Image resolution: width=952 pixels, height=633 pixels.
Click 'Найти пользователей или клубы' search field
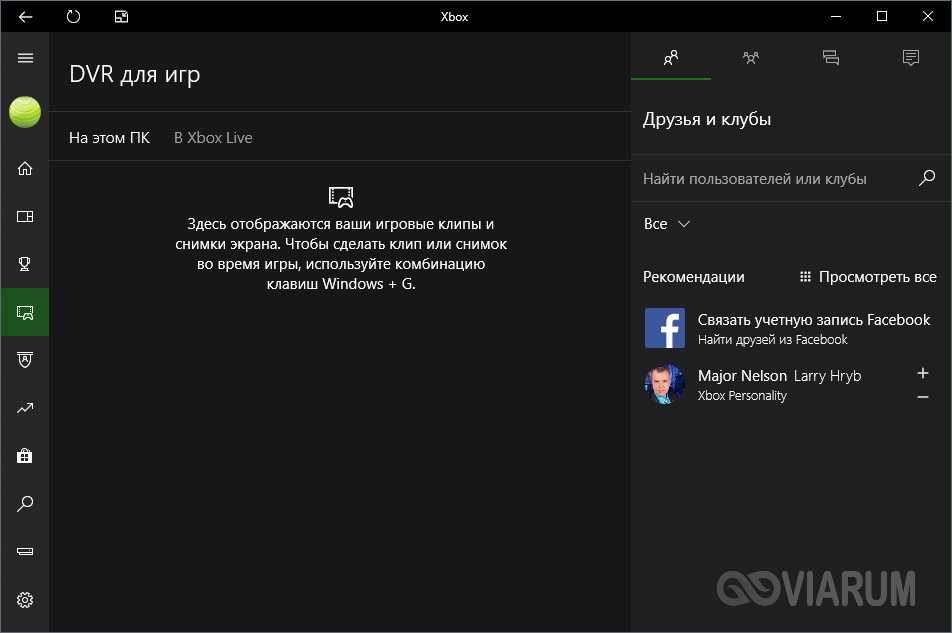tap(775, 179)
